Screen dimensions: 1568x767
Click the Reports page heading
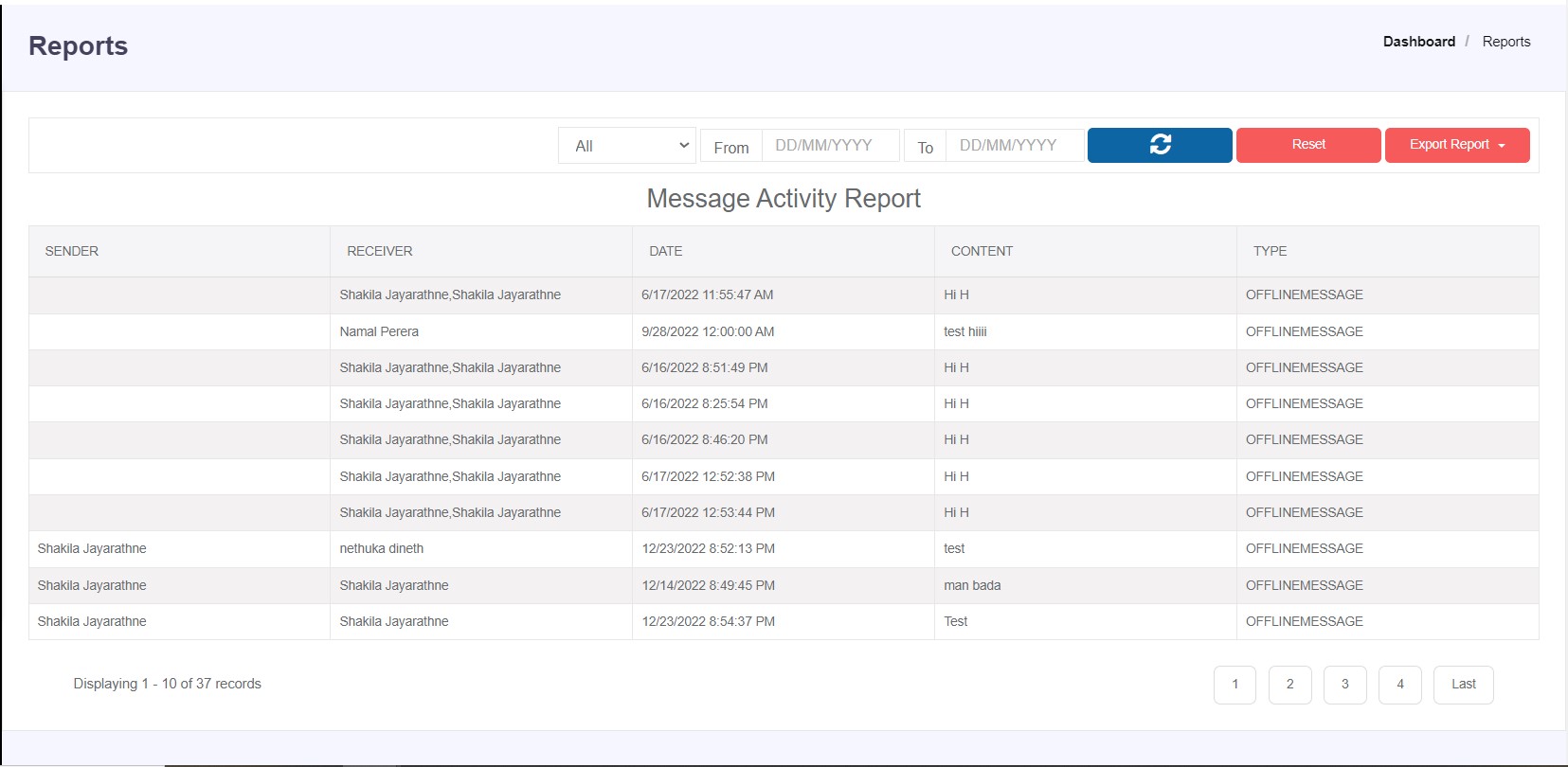click(x=78, y=45)
